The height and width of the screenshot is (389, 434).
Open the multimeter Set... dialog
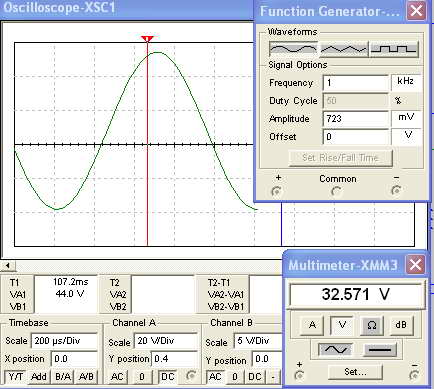coord(355,372)
